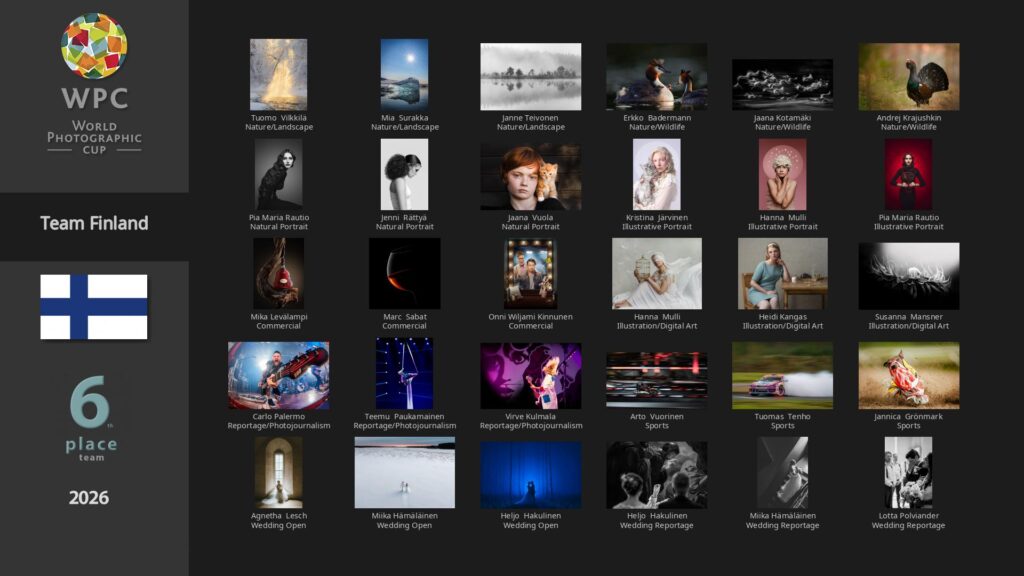Select Janne Teivonen's misty trees photo

tap(530, 76)
